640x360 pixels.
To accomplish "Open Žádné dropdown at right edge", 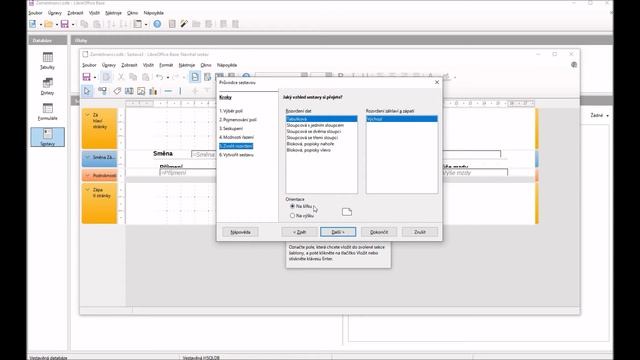I will pos(600,116).
